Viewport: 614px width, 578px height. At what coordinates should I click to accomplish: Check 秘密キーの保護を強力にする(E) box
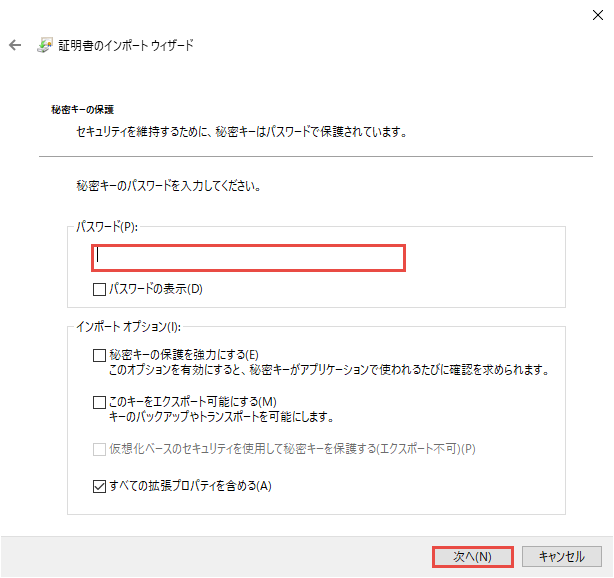[99, 355]
